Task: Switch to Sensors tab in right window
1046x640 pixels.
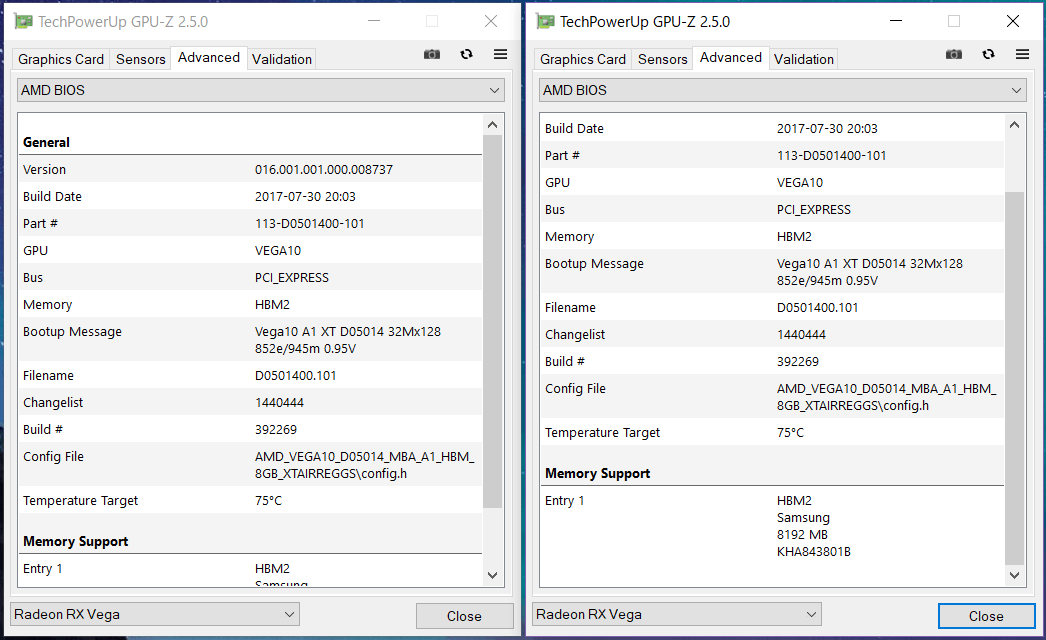Action: pyautogui.click(x=662, y=59)
